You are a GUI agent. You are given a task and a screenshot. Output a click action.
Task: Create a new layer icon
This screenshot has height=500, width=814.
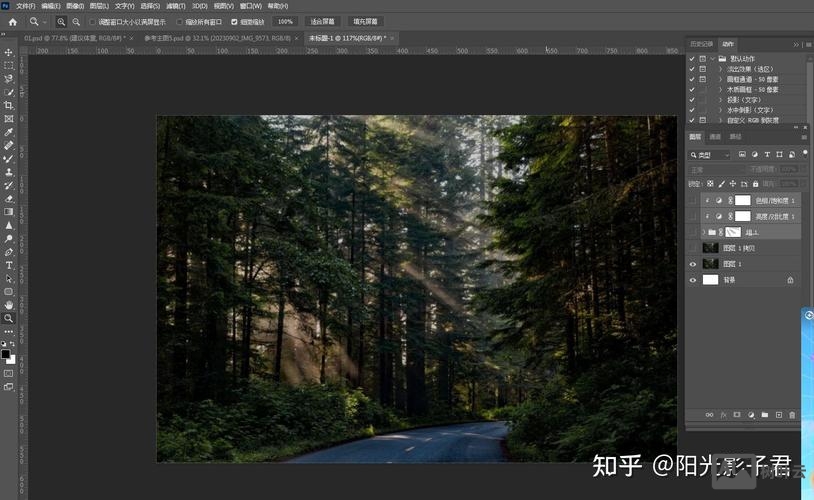(779, 415)
